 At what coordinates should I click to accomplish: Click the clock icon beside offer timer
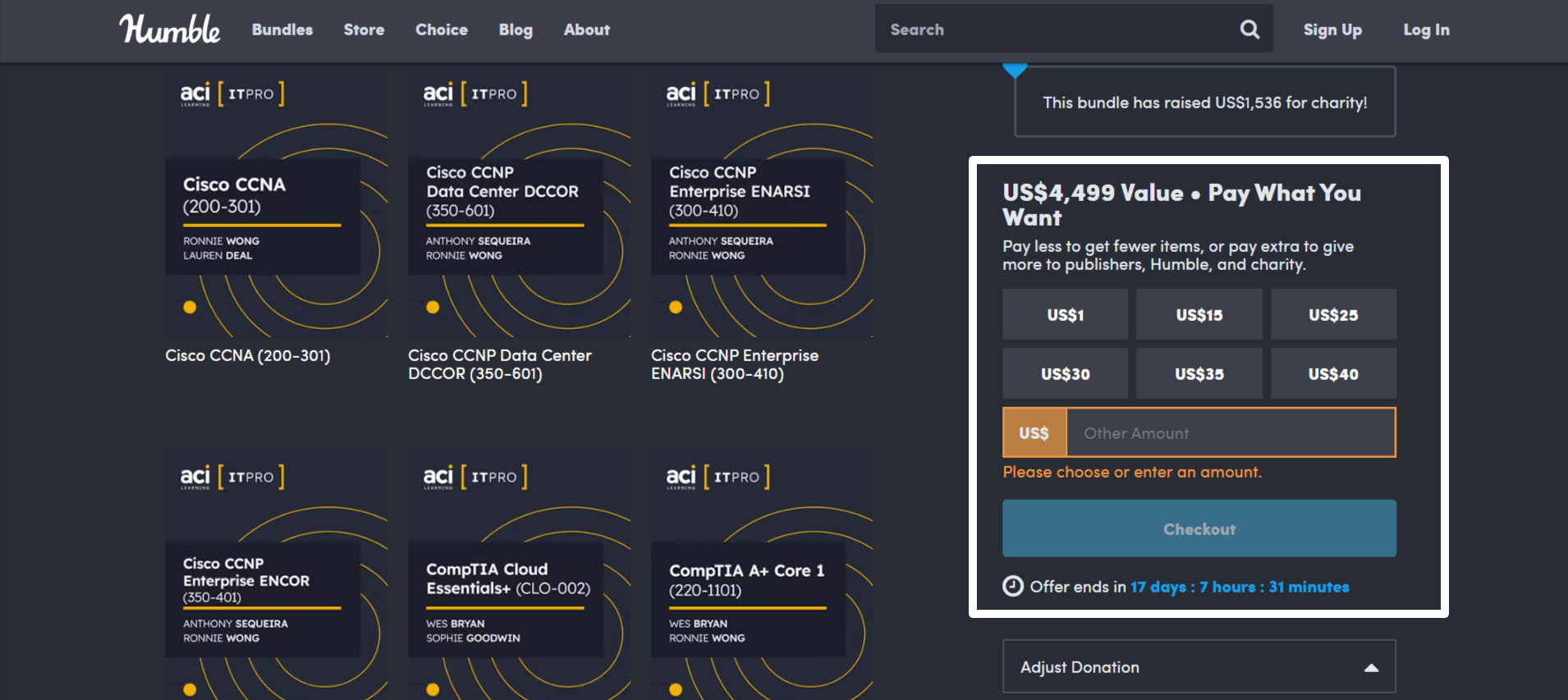coord(1013,586)
